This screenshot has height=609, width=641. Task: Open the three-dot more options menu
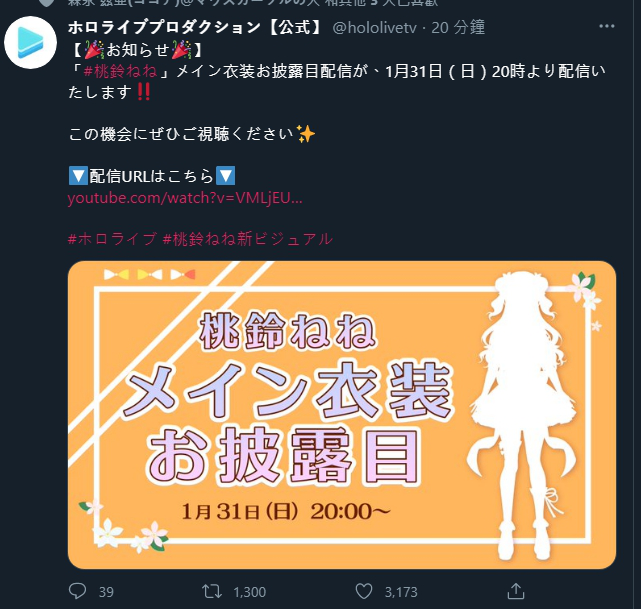click(x=607, y=26)
